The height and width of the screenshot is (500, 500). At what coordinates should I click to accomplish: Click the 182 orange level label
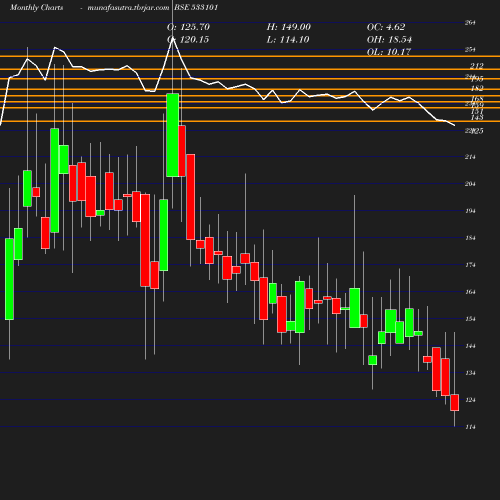click(477, 88)
